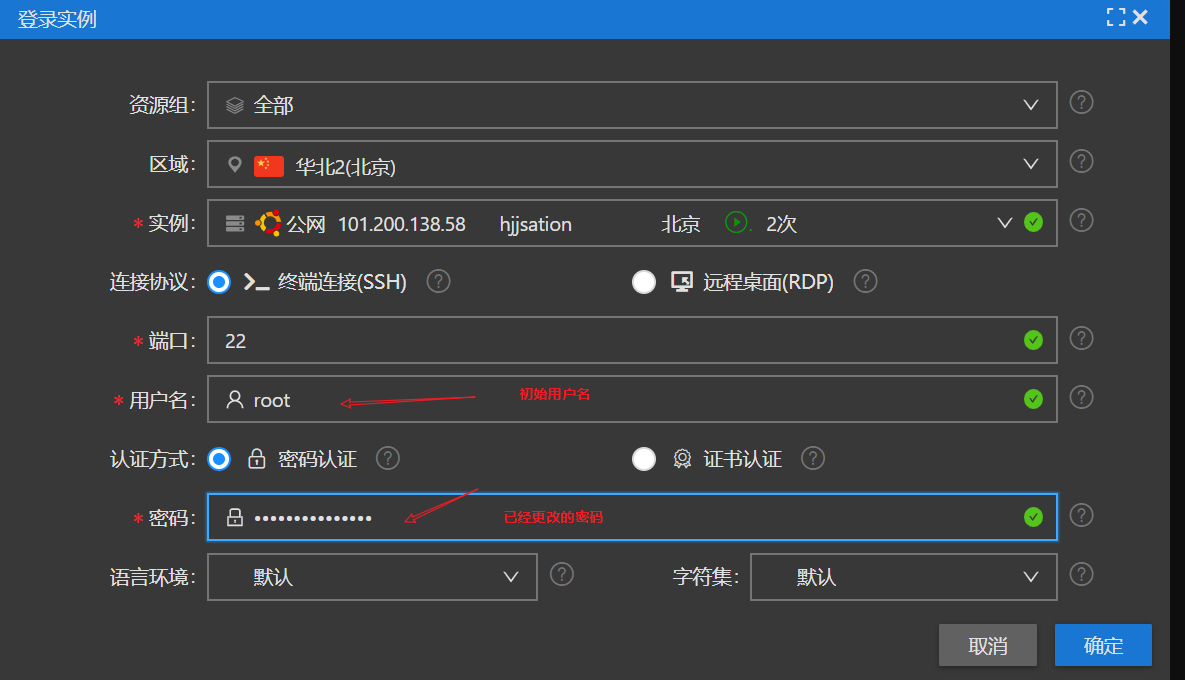Click the 2次 login count text
The height and width of the screenshot is (680, 1185).
[781, 224]
